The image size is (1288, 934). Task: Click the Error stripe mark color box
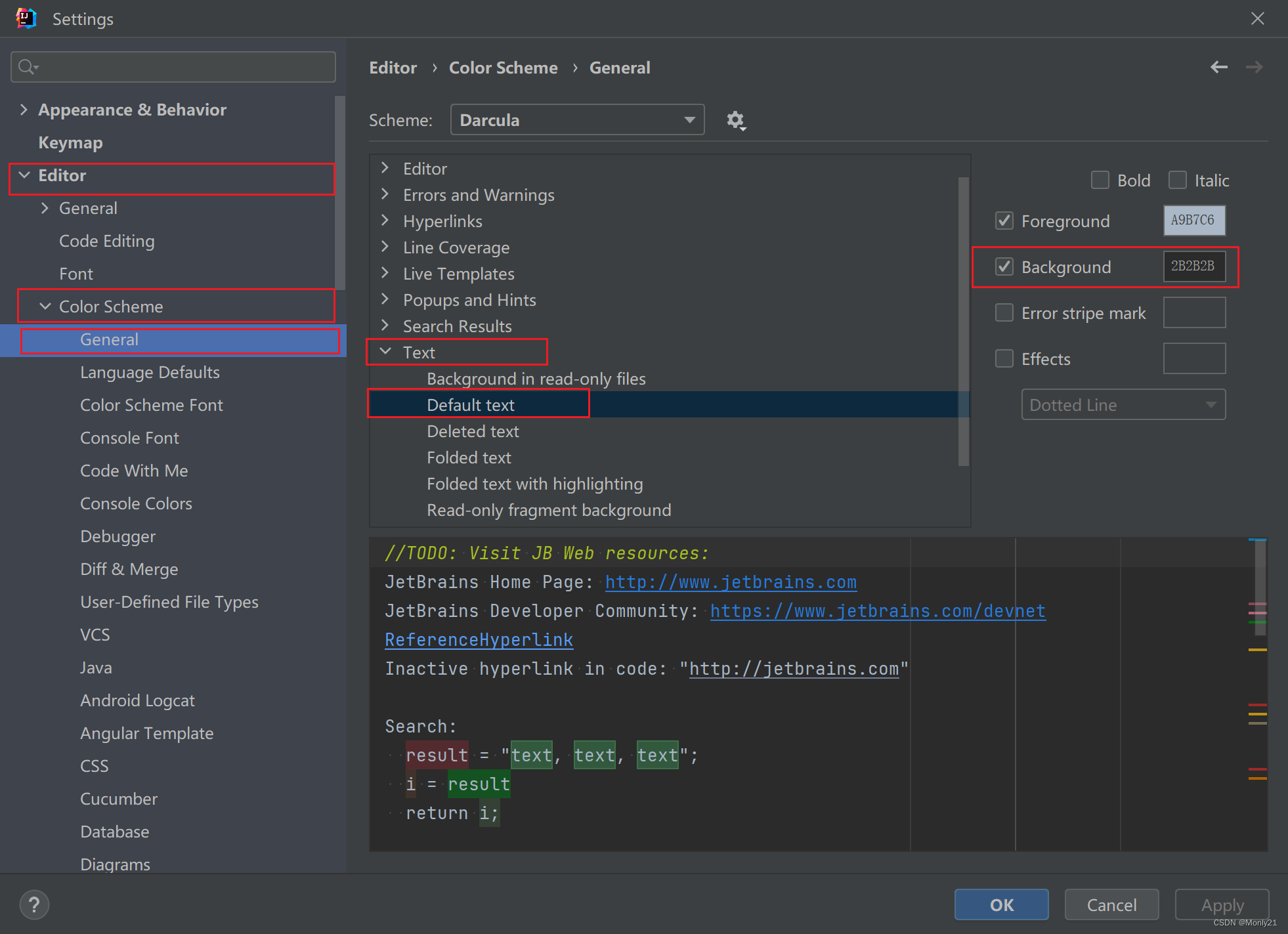click(x=1194, y=312)
